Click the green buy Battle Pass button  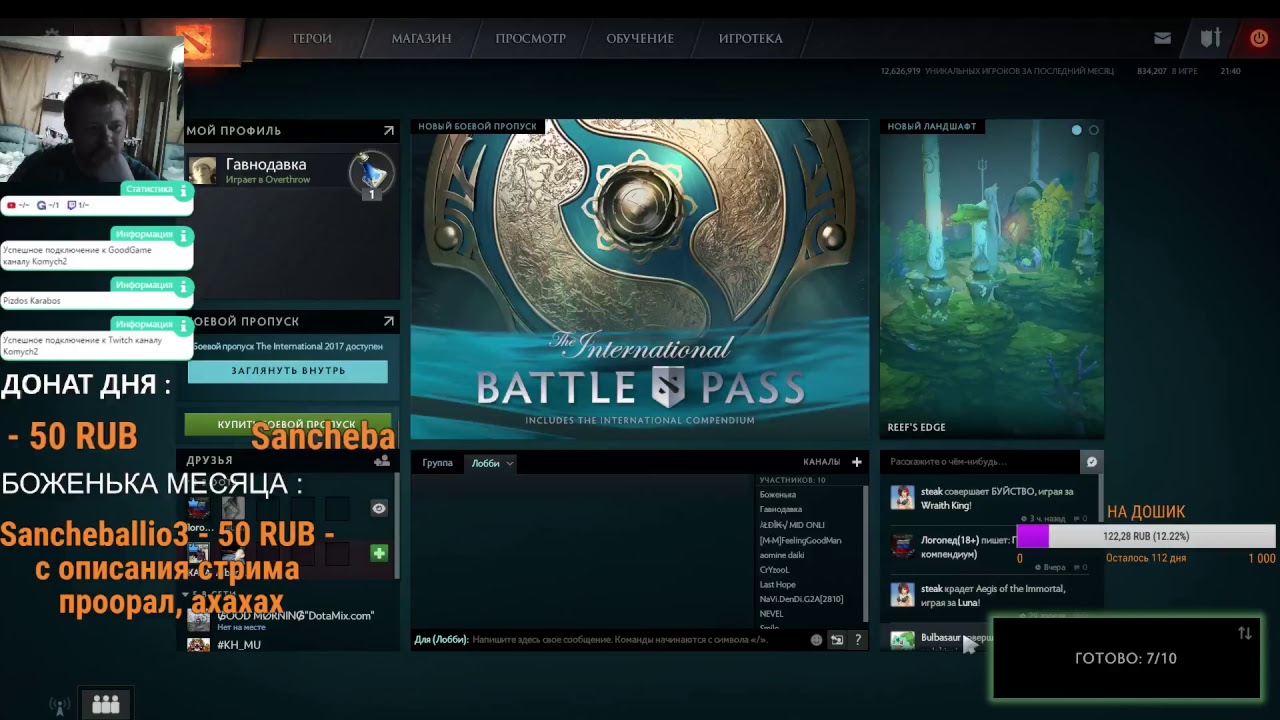(x=288, y=424)
